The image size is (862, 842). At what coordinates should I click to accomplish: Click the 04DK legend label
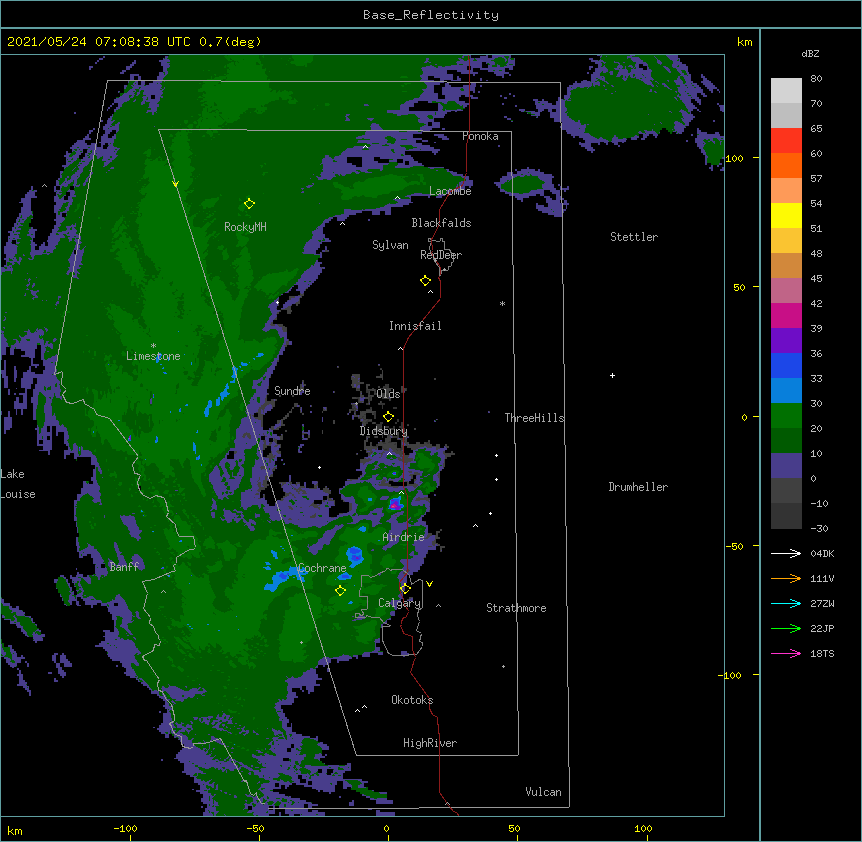pyautogui.click(x=822, y=553)
